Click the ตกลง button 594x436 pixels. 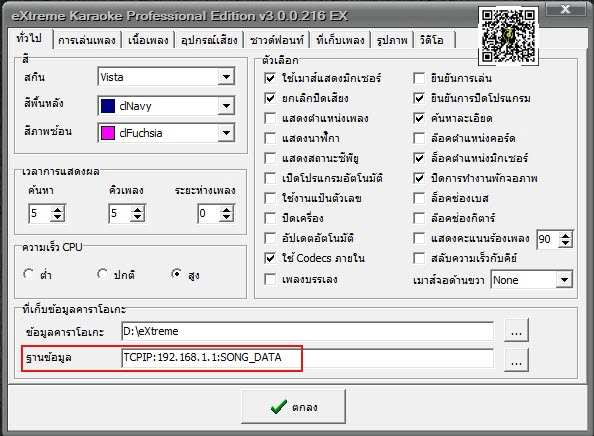pos(294,406)
